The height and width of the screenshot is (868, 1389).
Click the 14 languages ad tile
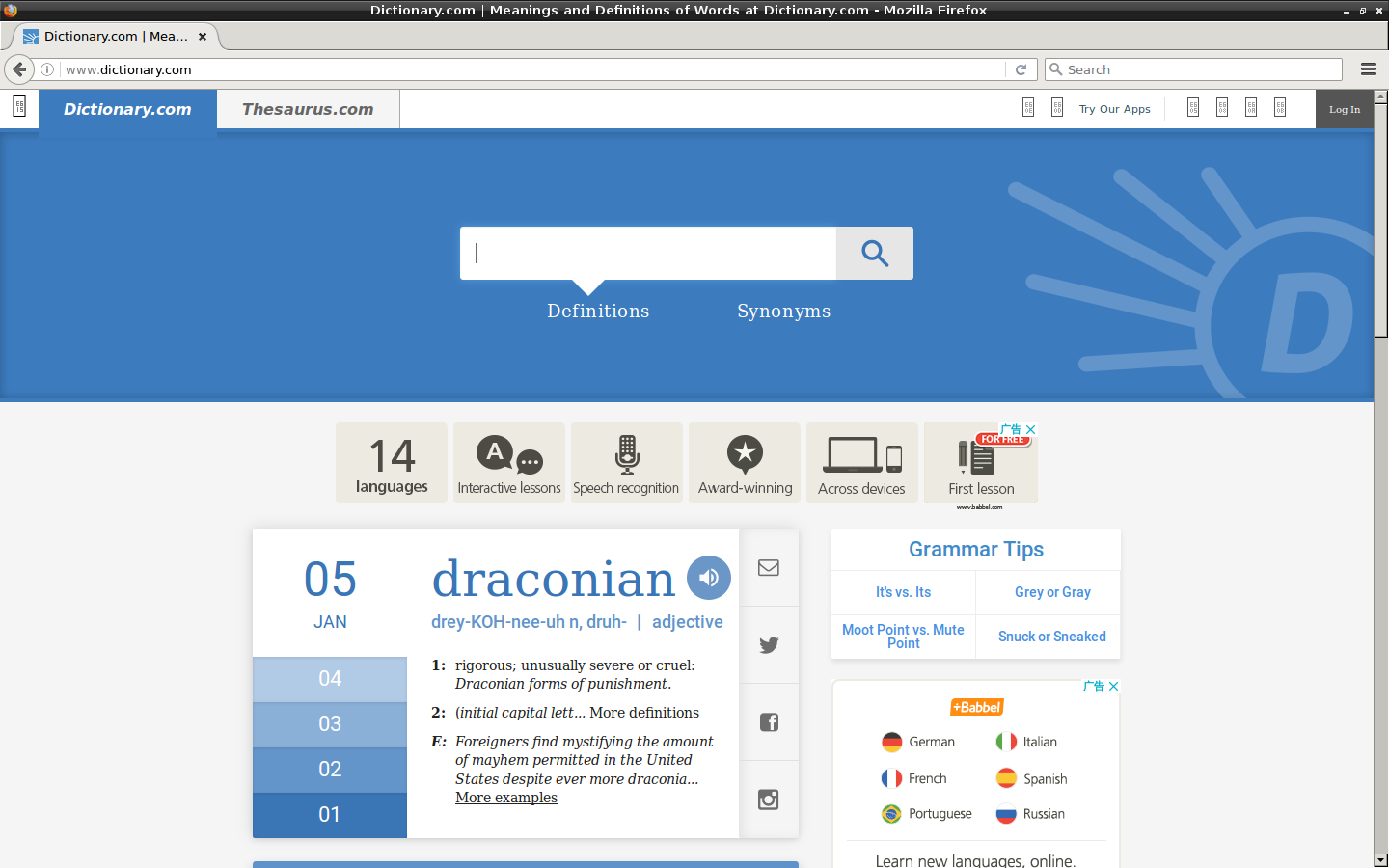[392, 463]
